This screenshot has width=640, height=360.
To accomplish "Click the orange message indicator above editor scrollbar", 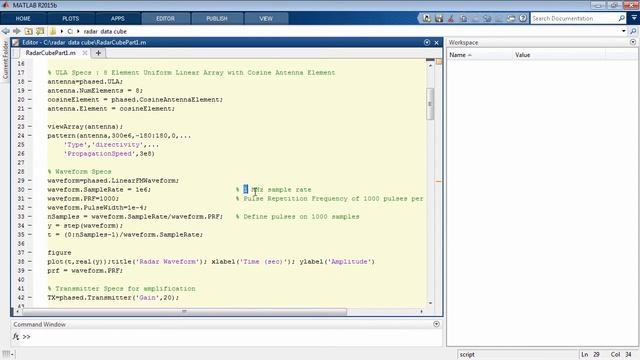I will [439, 62].
